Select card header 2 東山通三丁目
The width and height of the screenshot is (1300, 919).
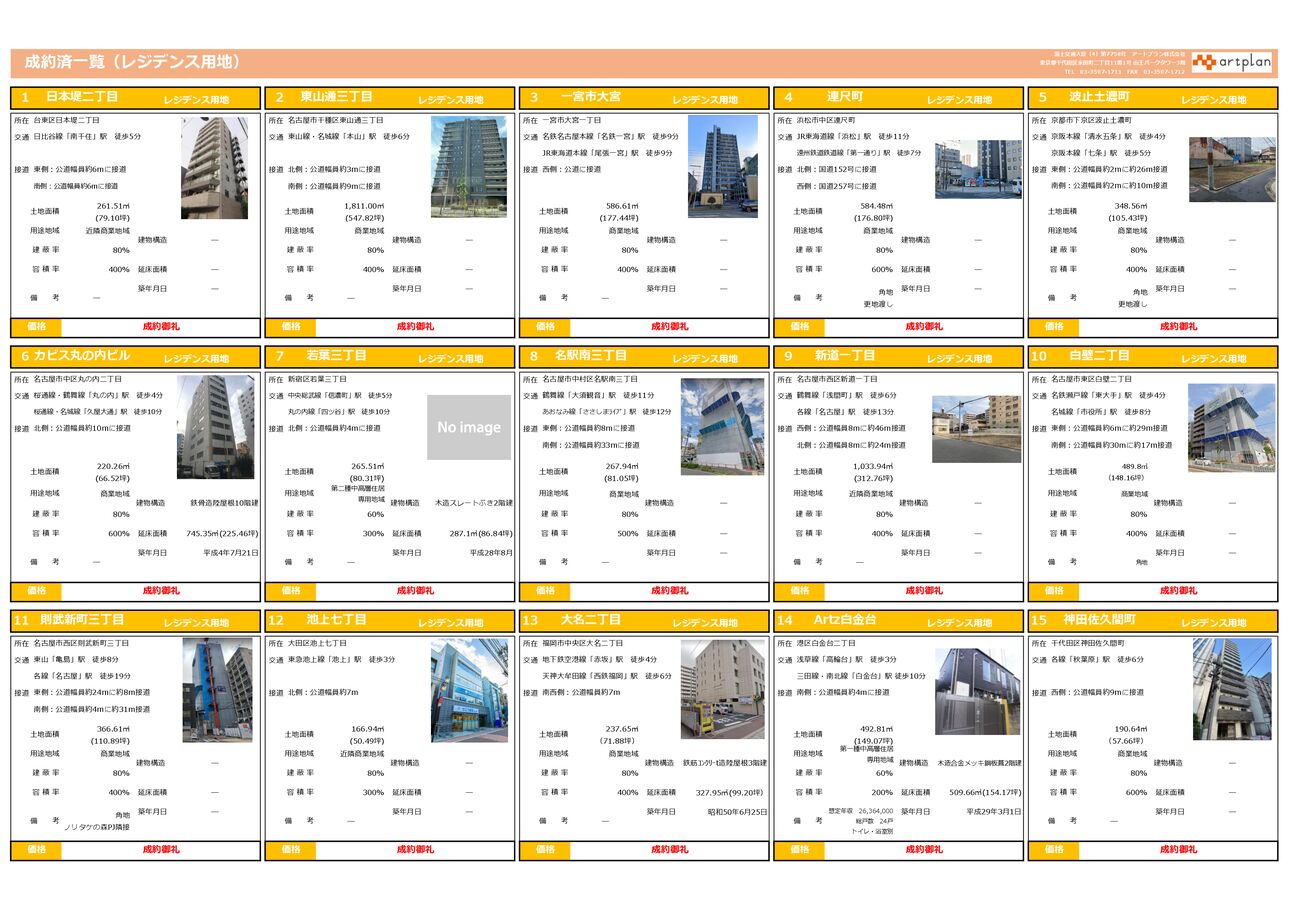[x=390, y=98]
